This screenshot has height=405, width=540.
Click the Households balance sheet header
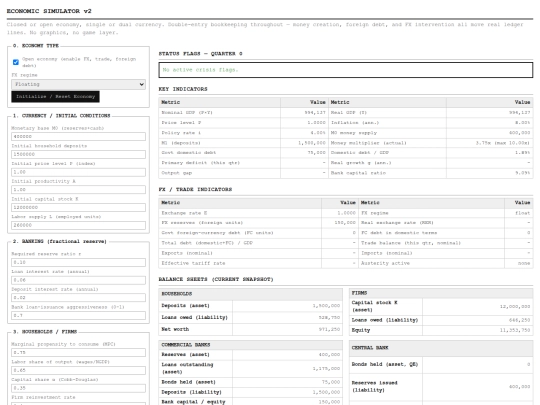(x=251, y=294)
